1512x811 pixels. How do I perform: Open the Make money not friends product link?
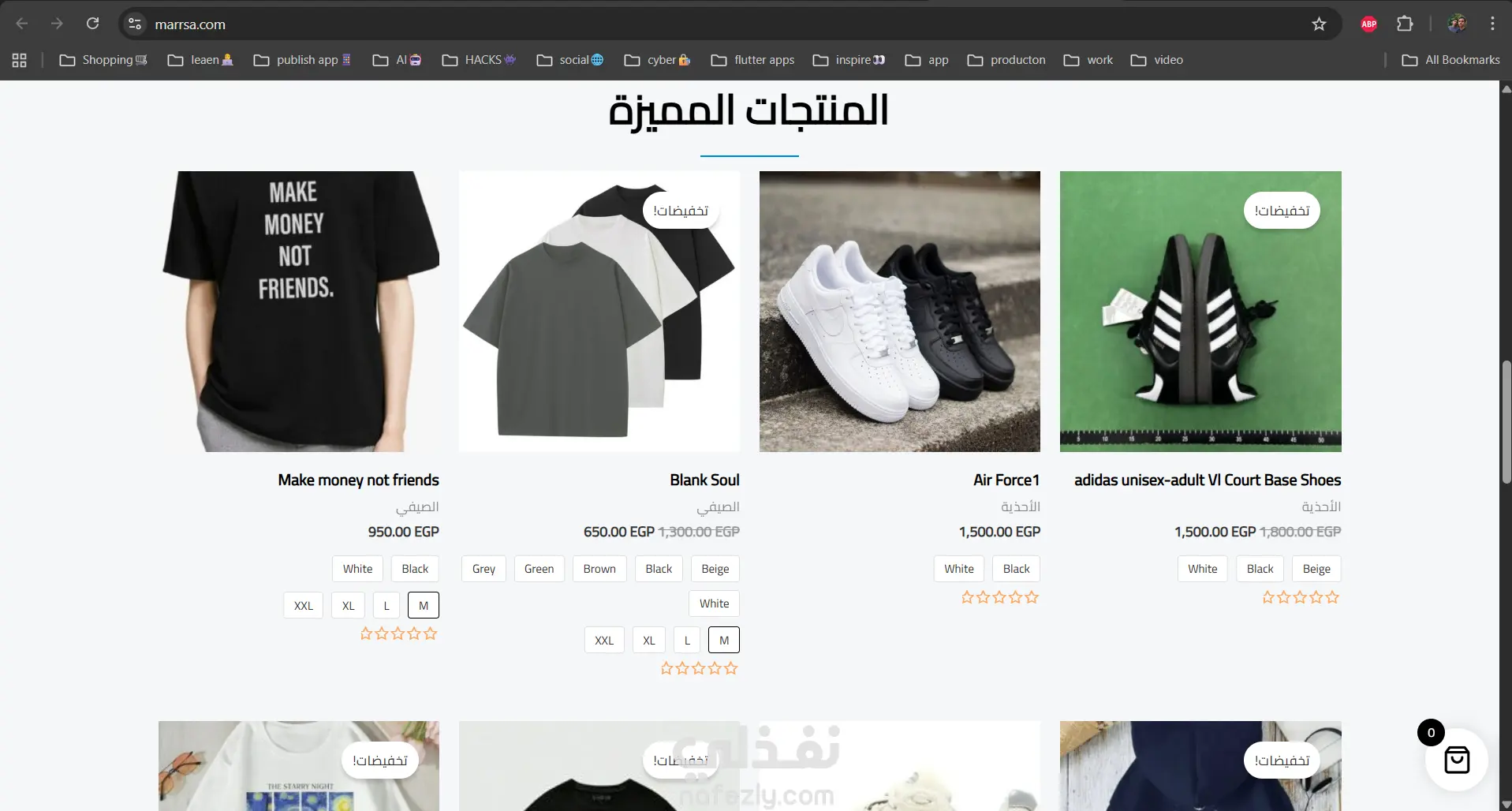point(358,480)
